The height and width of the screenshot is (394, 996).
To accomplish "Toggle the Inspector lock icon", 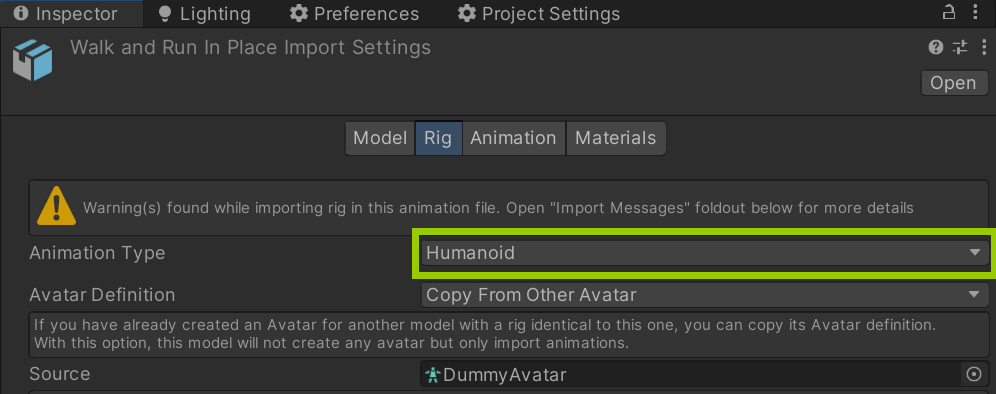I will 948,13.
